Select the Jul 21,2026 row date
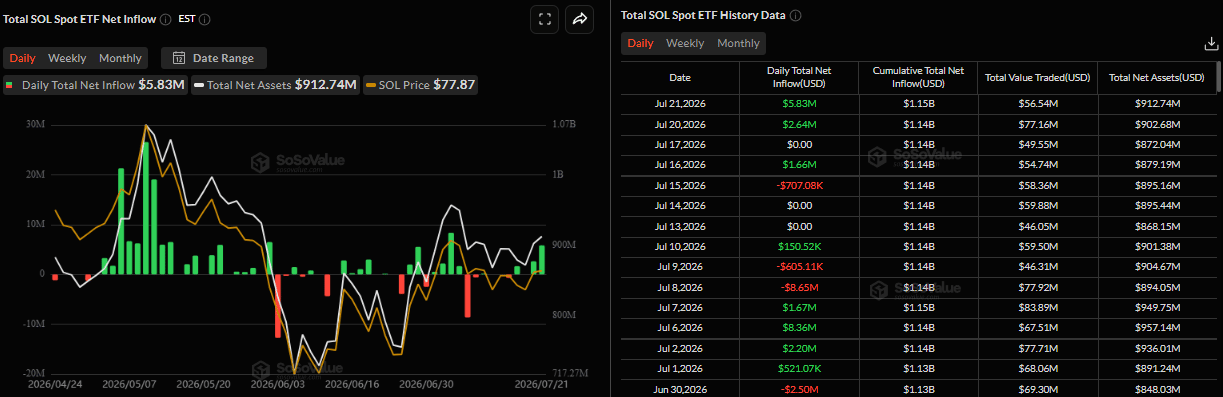Image resolution: width=1223 pixels, height=397 pixels. coord(679,104)
